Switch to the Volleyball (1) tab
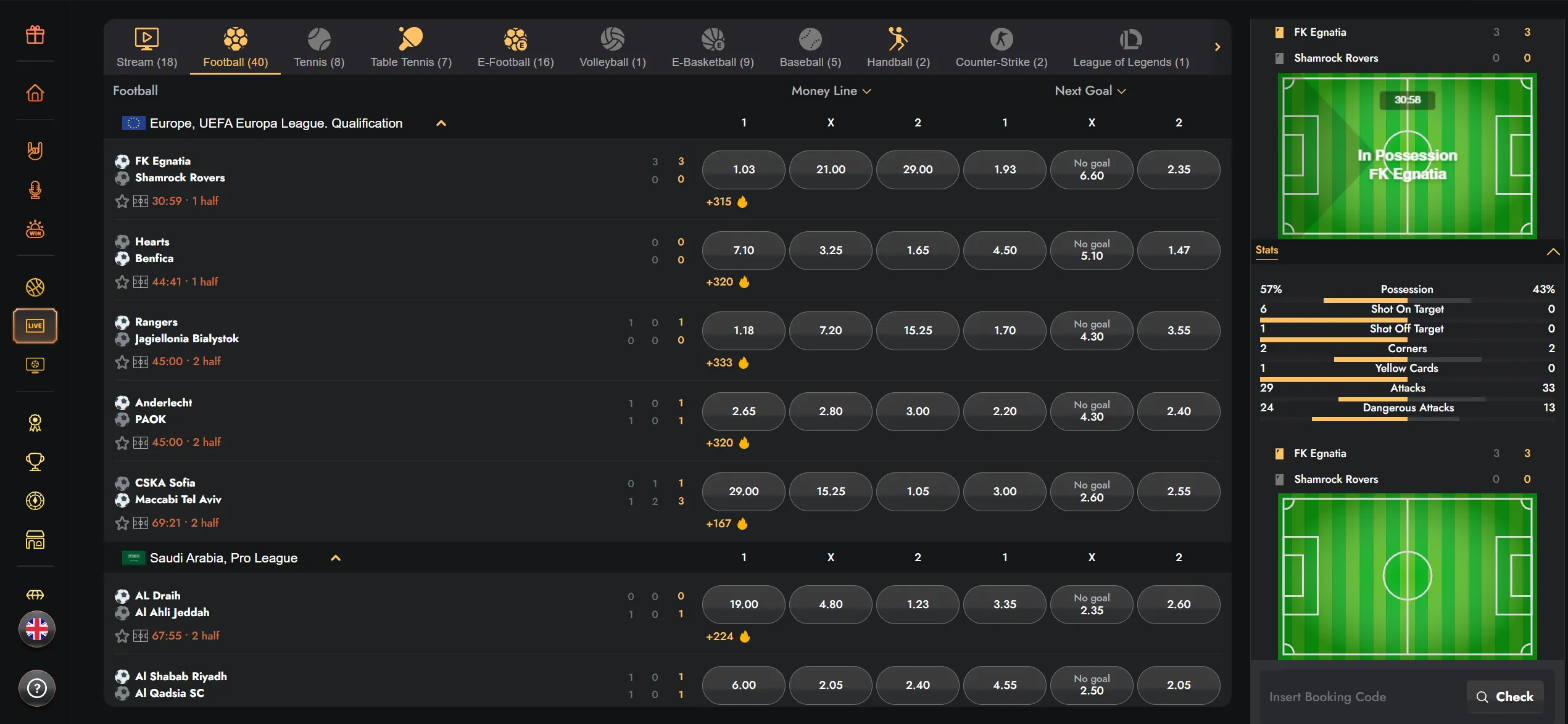This screenshot has height=724, width=1568. click(x=612, y=47)
